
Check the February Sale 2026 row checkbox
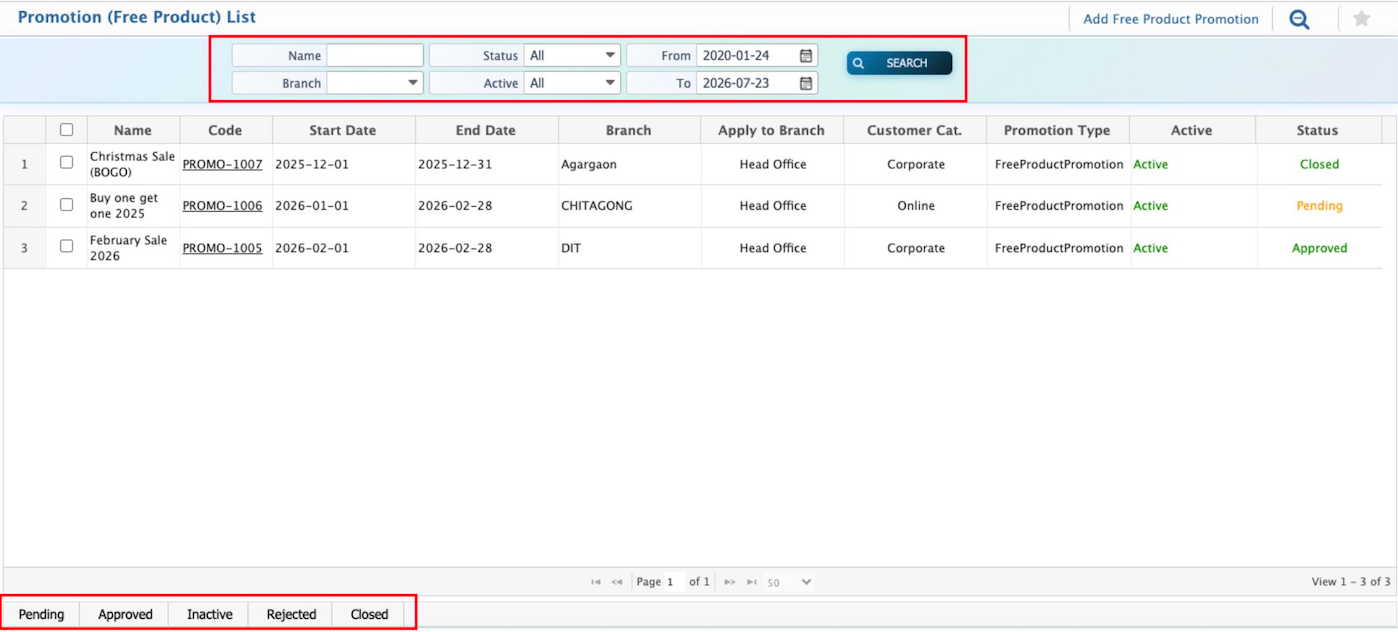click(67, 246)
